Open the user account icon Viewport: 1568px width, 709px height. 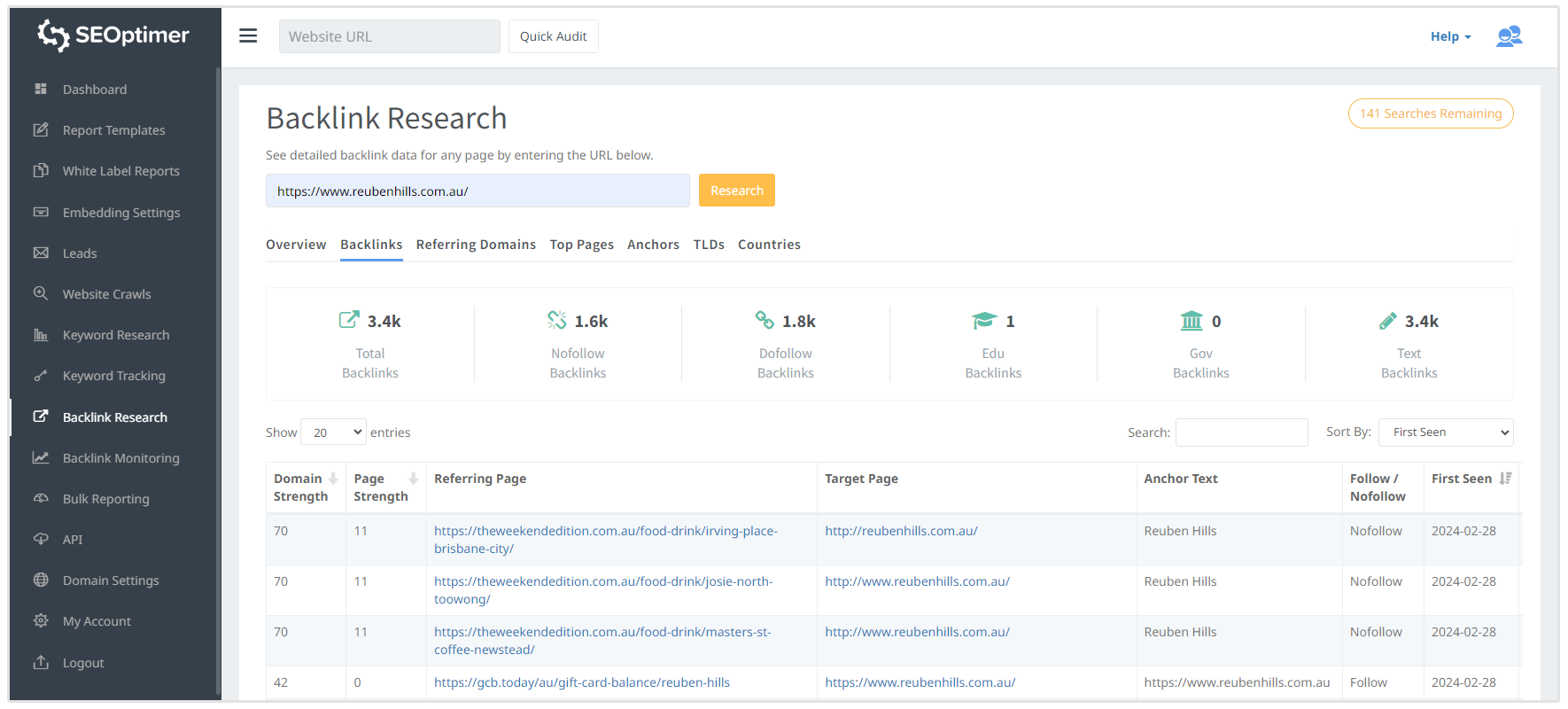point(1509,36)
